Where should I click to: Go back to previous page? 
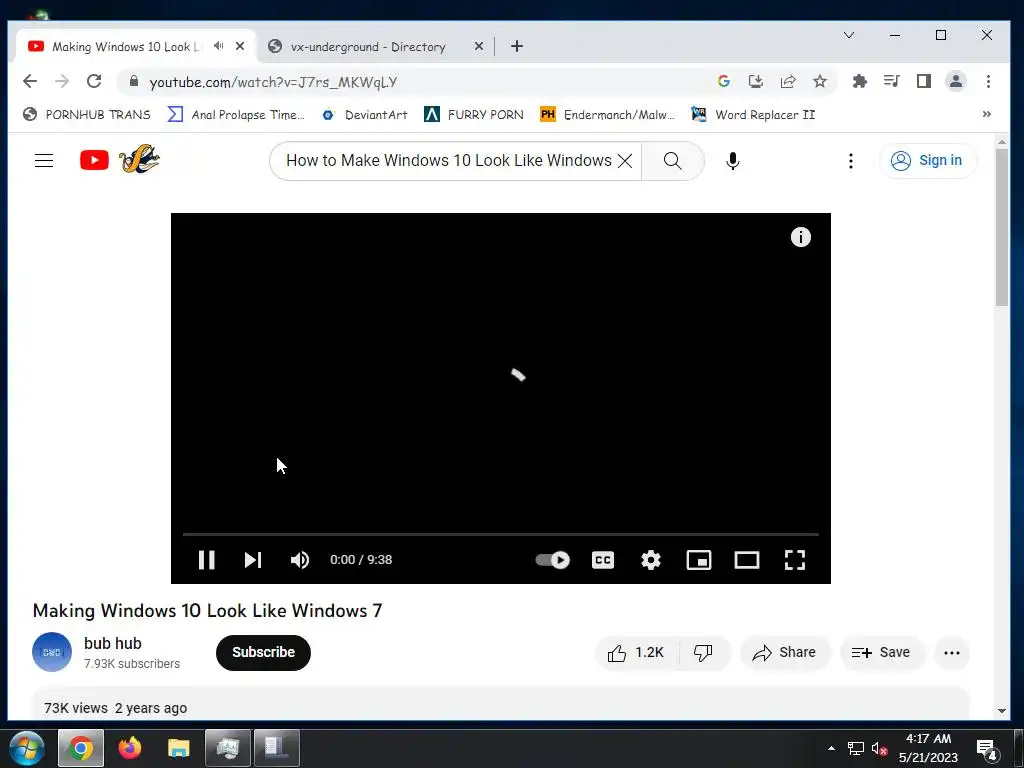(30, 81)
